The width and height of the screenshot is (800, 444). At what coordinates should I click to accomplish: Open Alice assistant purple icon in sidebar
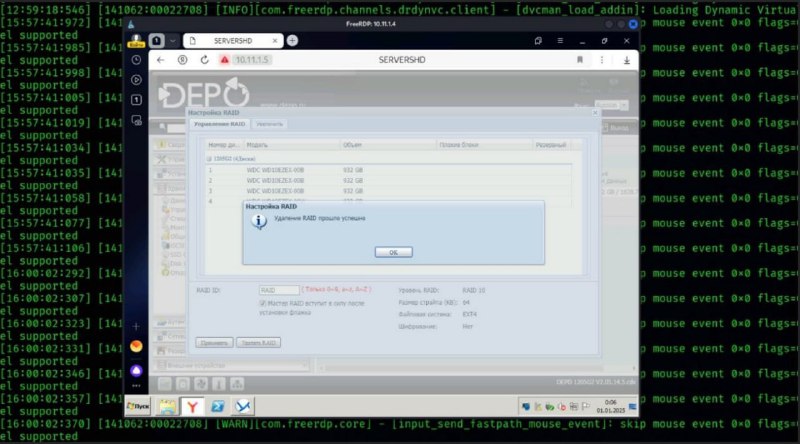pyautogui.click(x=136, y=371)
